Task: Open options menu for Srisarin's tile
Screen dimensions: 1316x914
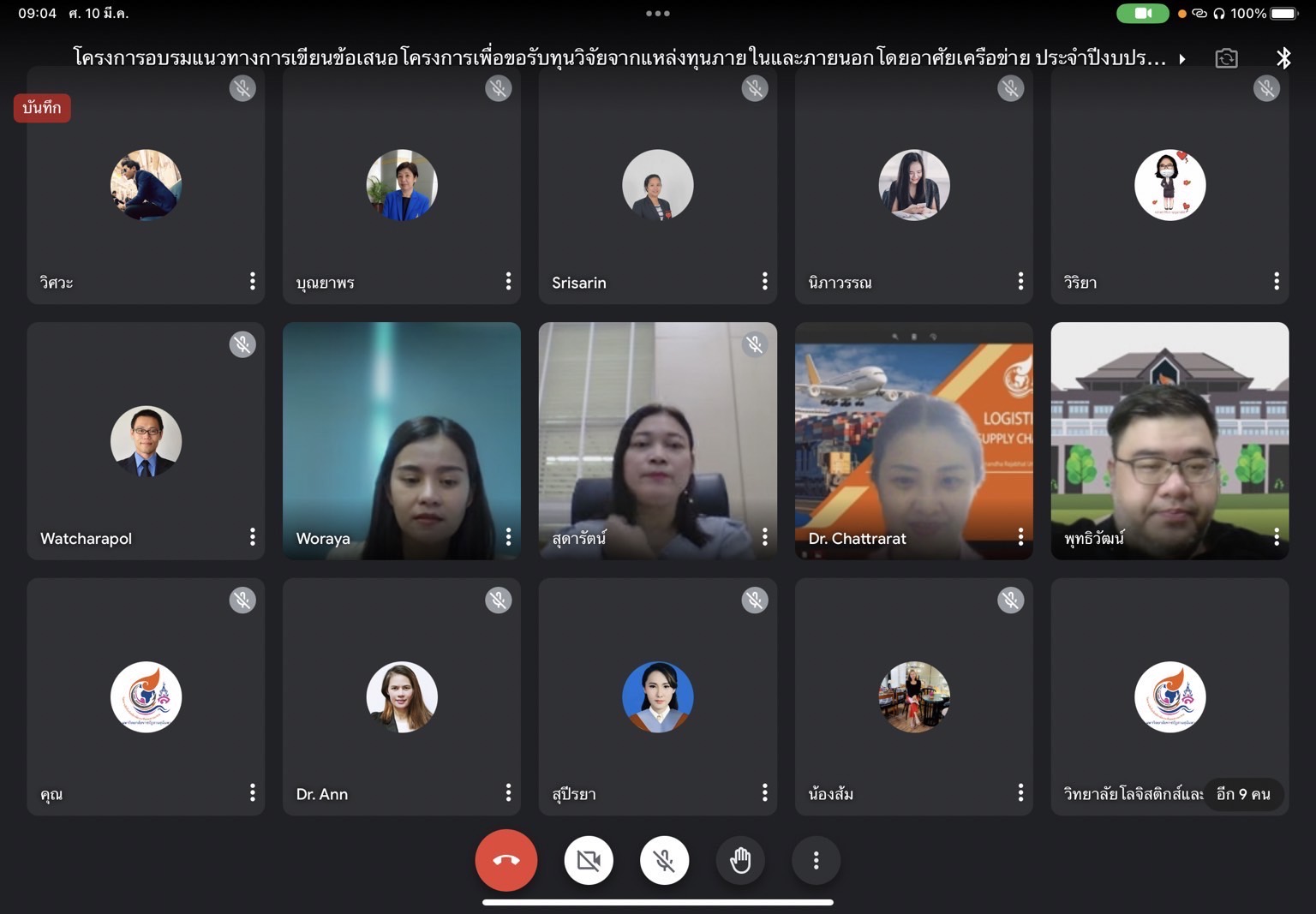Action: pos(764,281)
